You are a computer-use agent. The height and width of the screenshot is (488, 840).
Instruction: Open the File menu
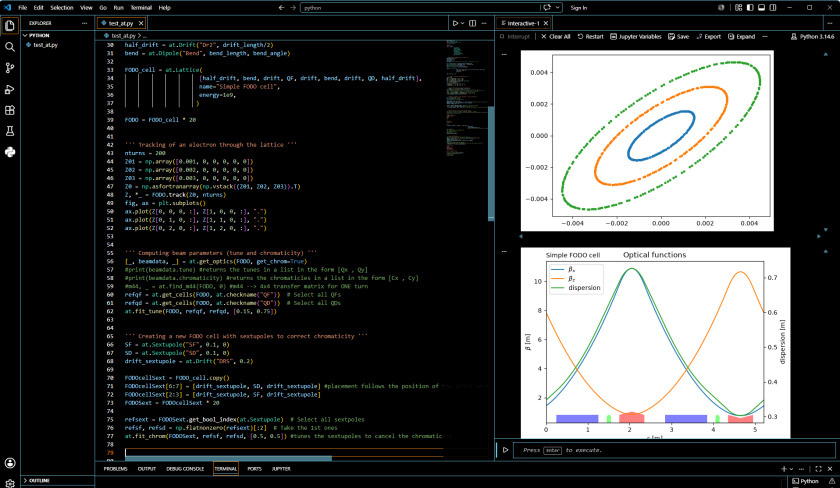[22, 7]
